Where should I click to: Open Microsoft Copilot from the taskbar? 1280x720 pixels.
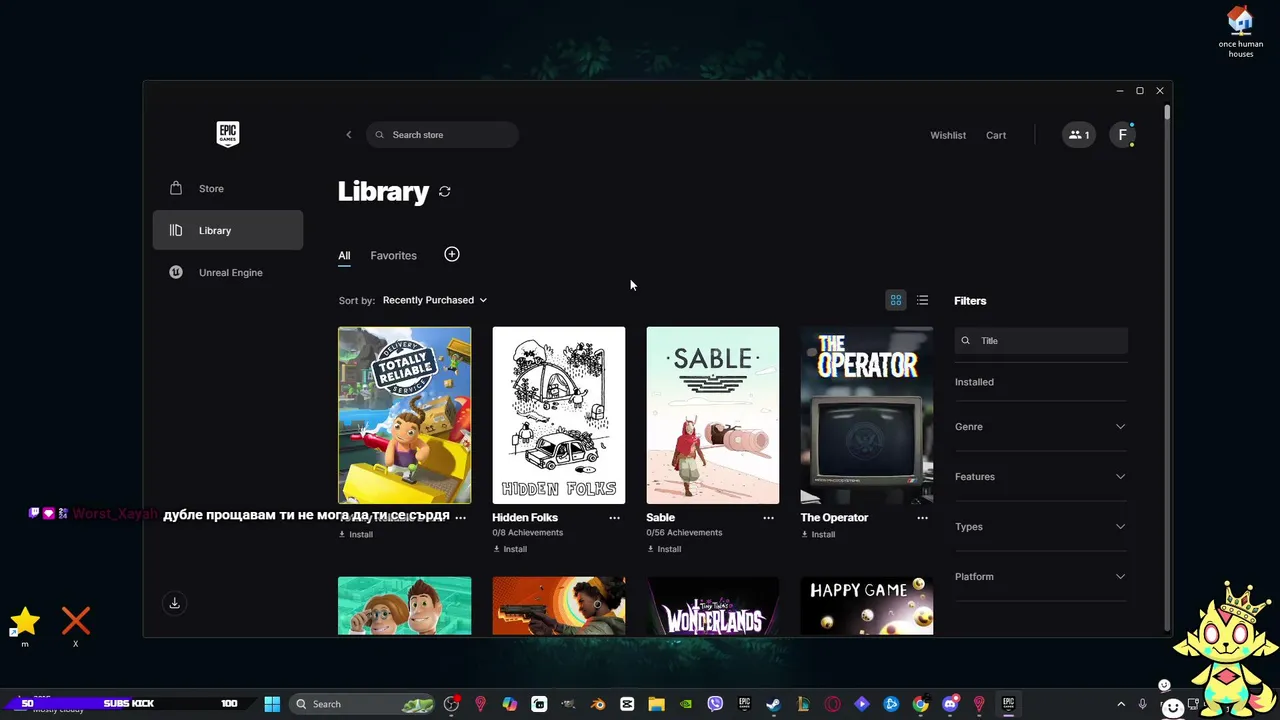pyautogui.click(x=510, y=704)
